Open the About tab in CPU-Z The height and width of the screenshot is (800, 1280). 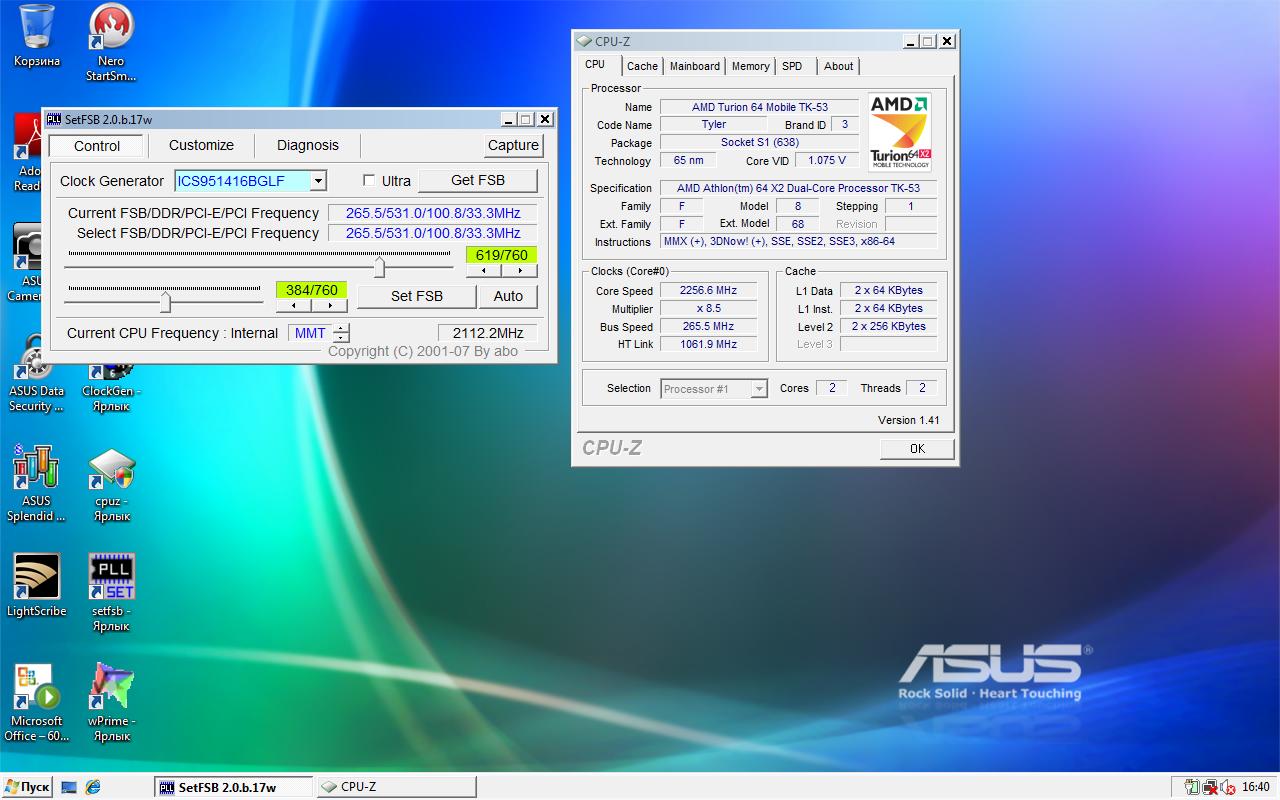point(839,66)
